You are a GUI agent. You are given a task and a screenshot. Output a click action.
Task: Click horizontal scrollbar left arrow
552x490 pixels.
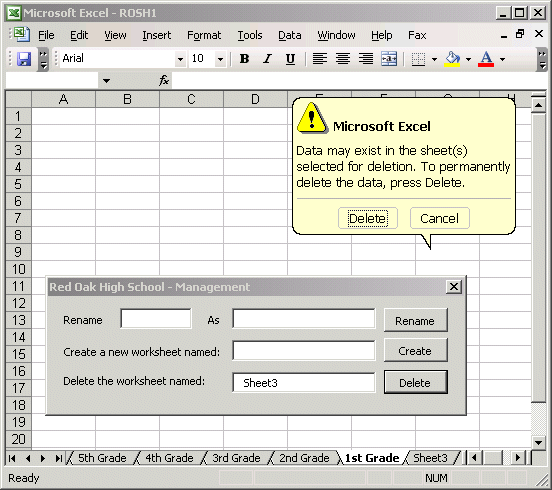click(474, 458)
